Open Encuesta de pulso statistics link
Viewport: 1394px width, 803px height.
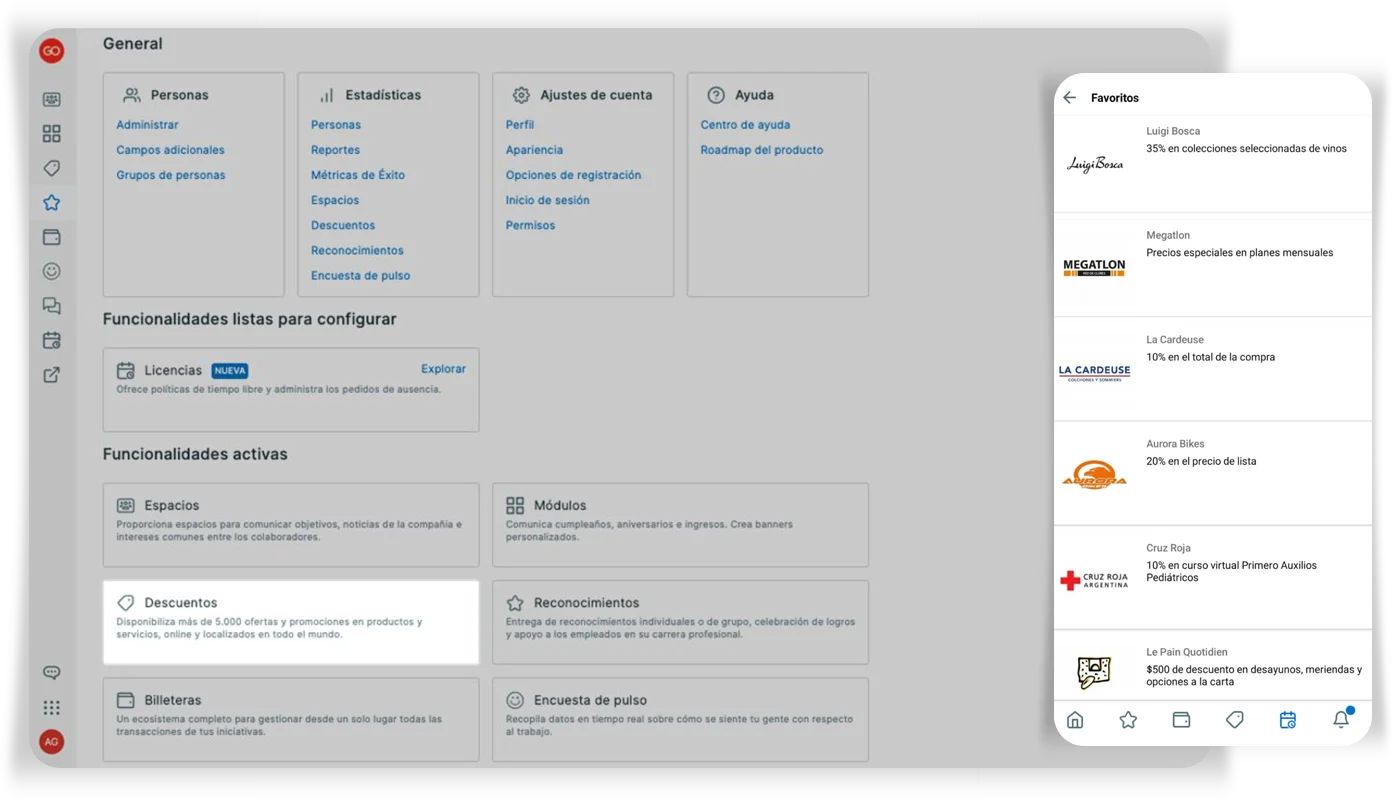click(360, 275)
